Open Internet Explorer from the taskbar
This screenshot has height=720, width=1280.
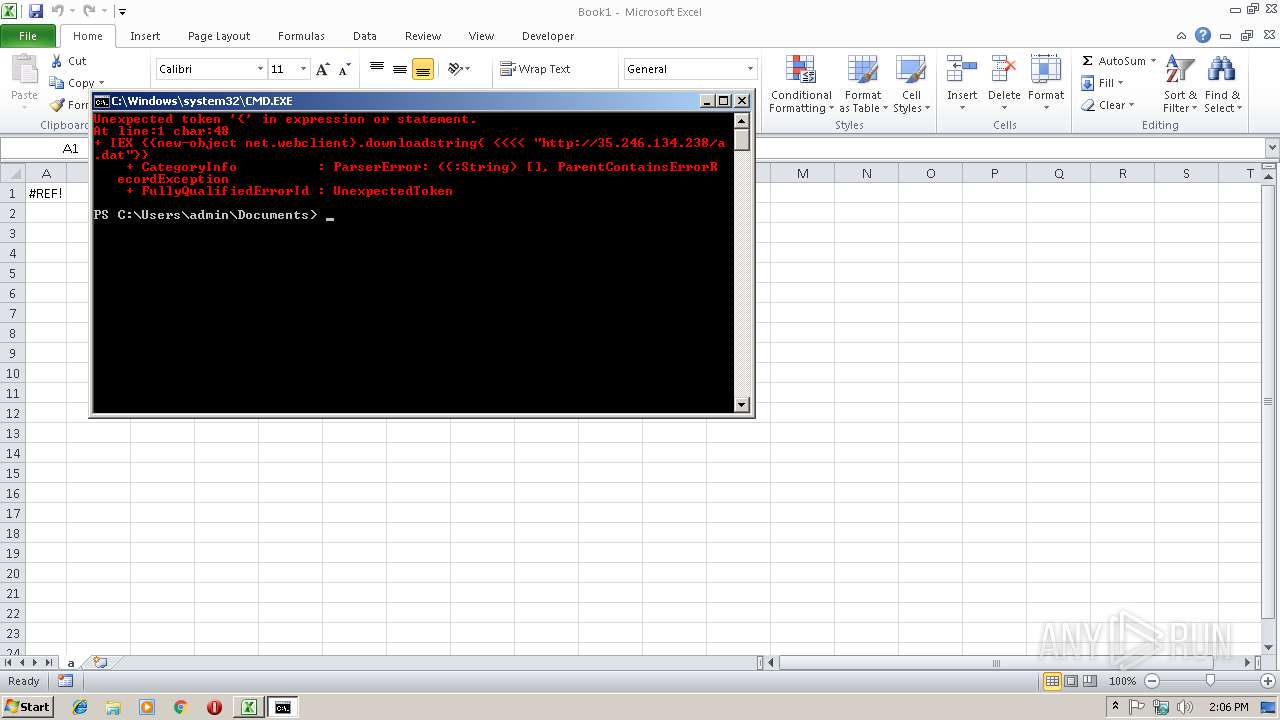[80, 707]
